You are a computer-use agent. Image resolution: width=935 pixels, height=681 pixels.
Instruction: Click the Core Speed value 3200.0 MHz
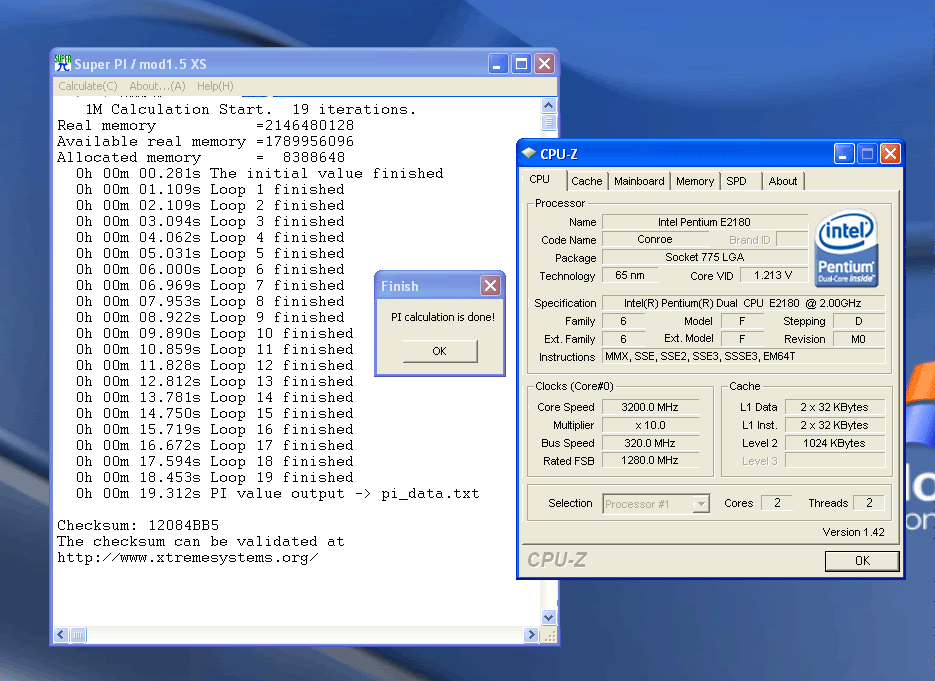pyautogui.click(x=650, y=407)
